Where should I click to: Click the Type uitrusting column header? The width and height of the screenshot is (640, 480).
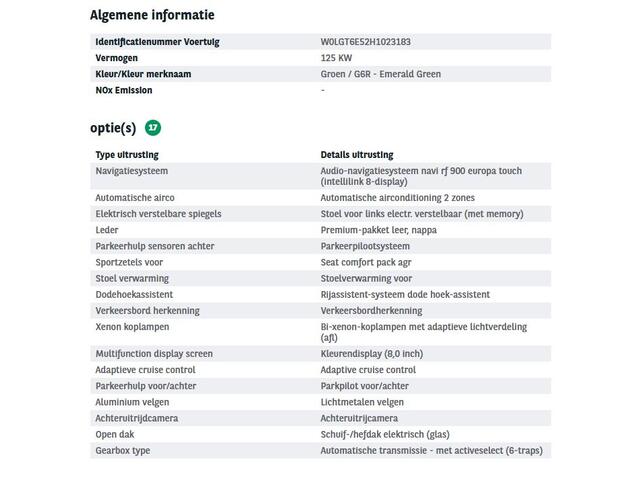[127, 155]
